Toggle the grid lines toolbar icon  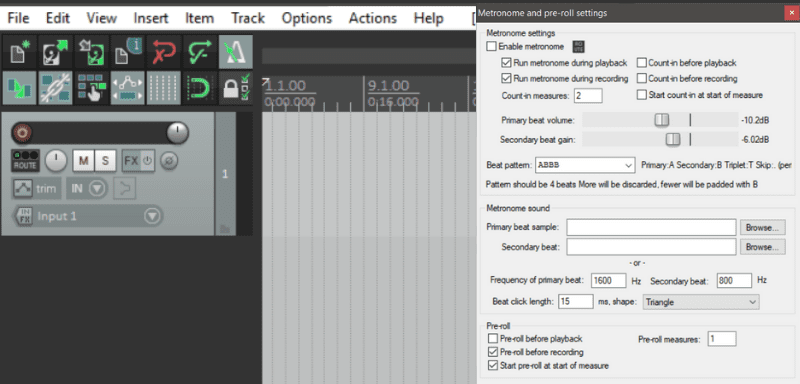[x=163, y=88]
